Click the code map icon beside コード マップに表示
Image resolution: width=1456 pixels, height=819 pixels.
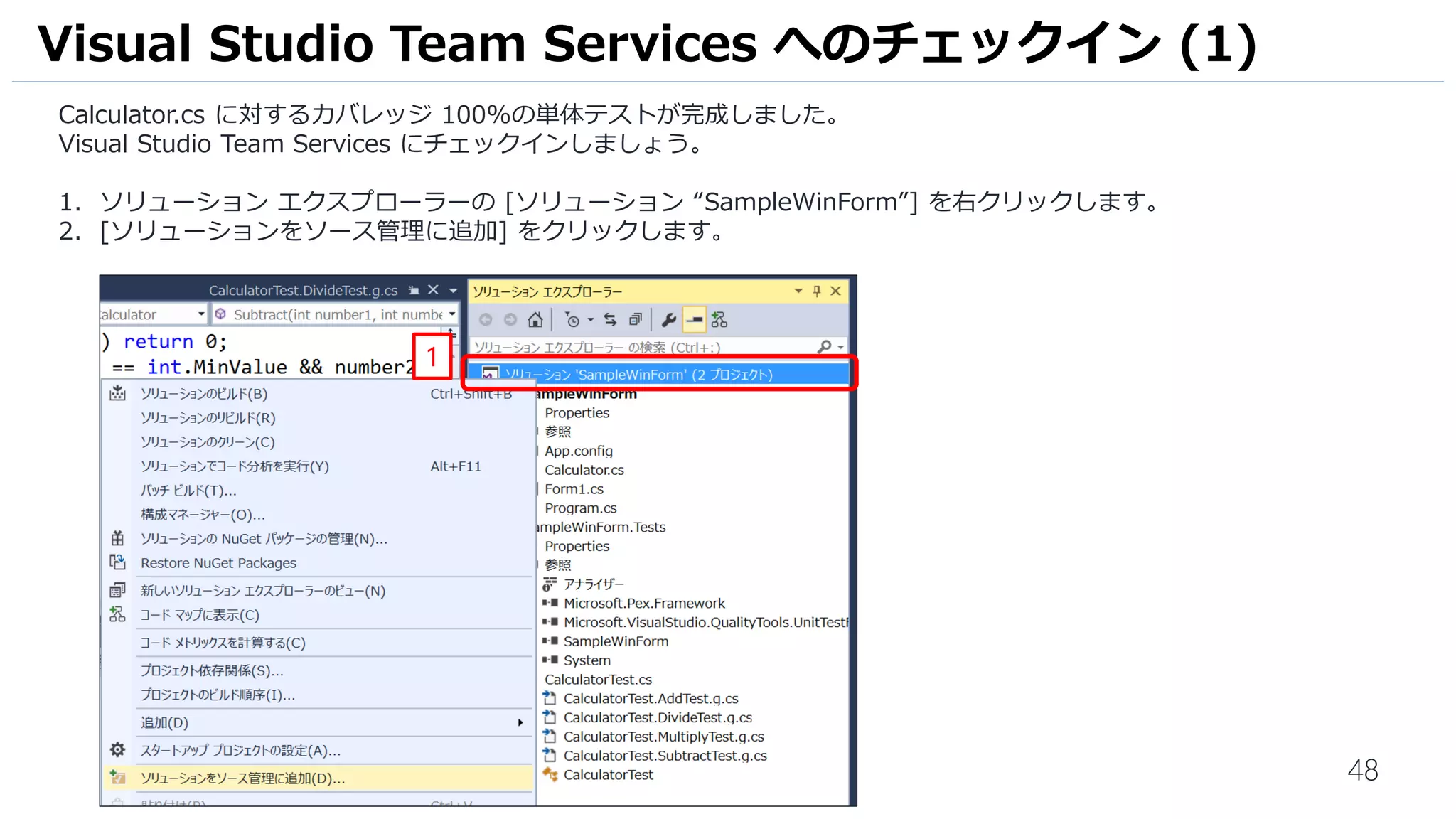(x=117, y=614)
